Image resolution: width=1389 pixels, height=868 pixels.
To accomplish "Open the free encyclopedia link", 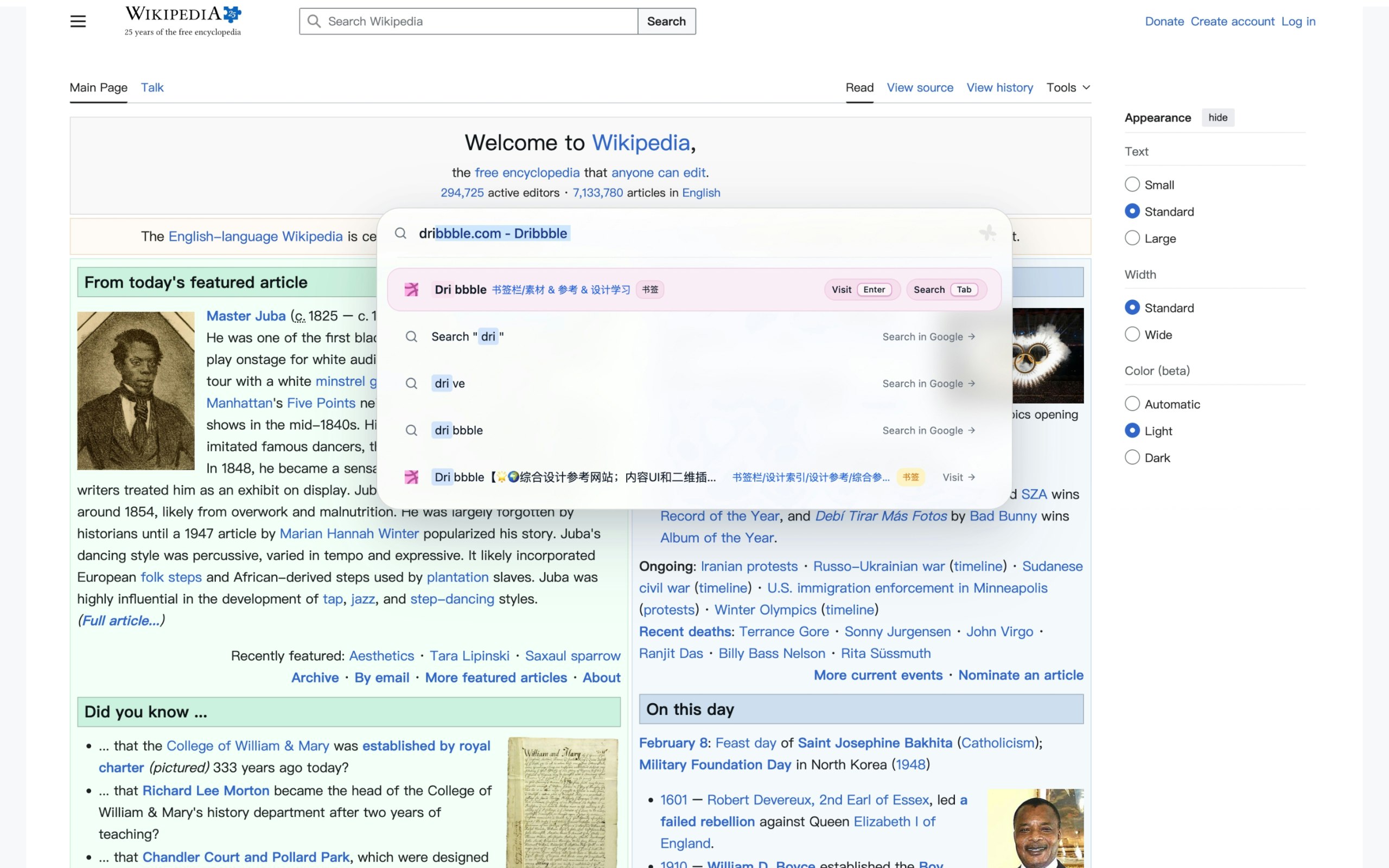I will coord(527,173).
